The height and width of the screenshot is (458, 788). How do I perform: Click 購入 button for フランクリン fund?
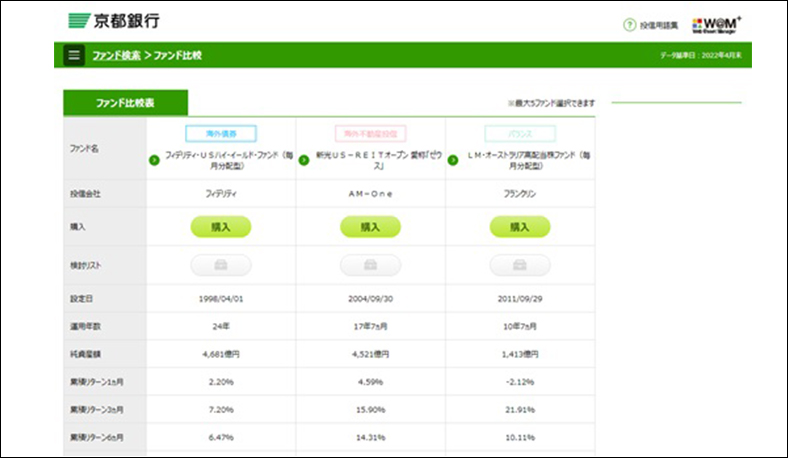pyautogui.click(x=520, y=227)
